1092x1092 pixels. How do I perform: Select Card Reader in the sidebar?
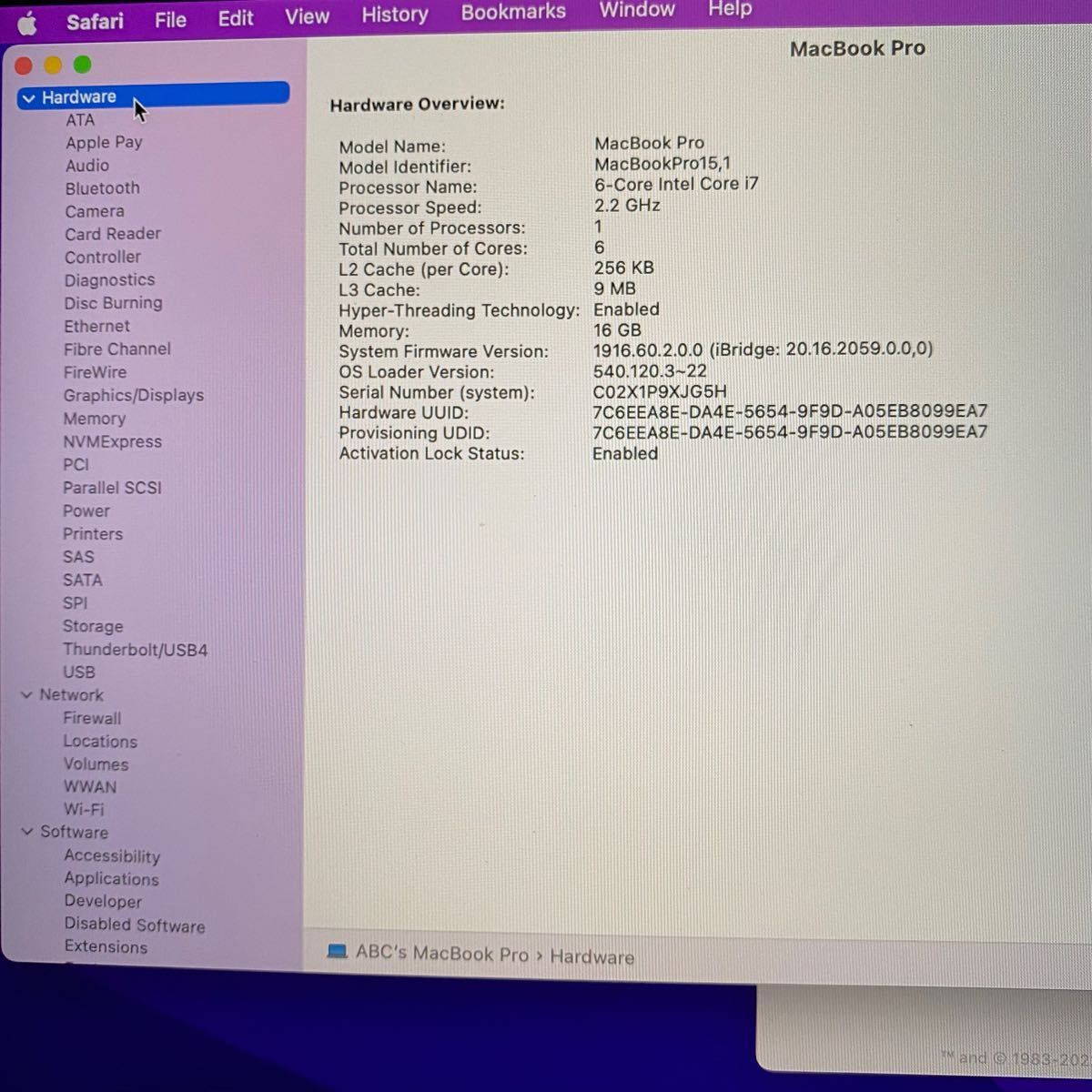[x=113, y=234]
